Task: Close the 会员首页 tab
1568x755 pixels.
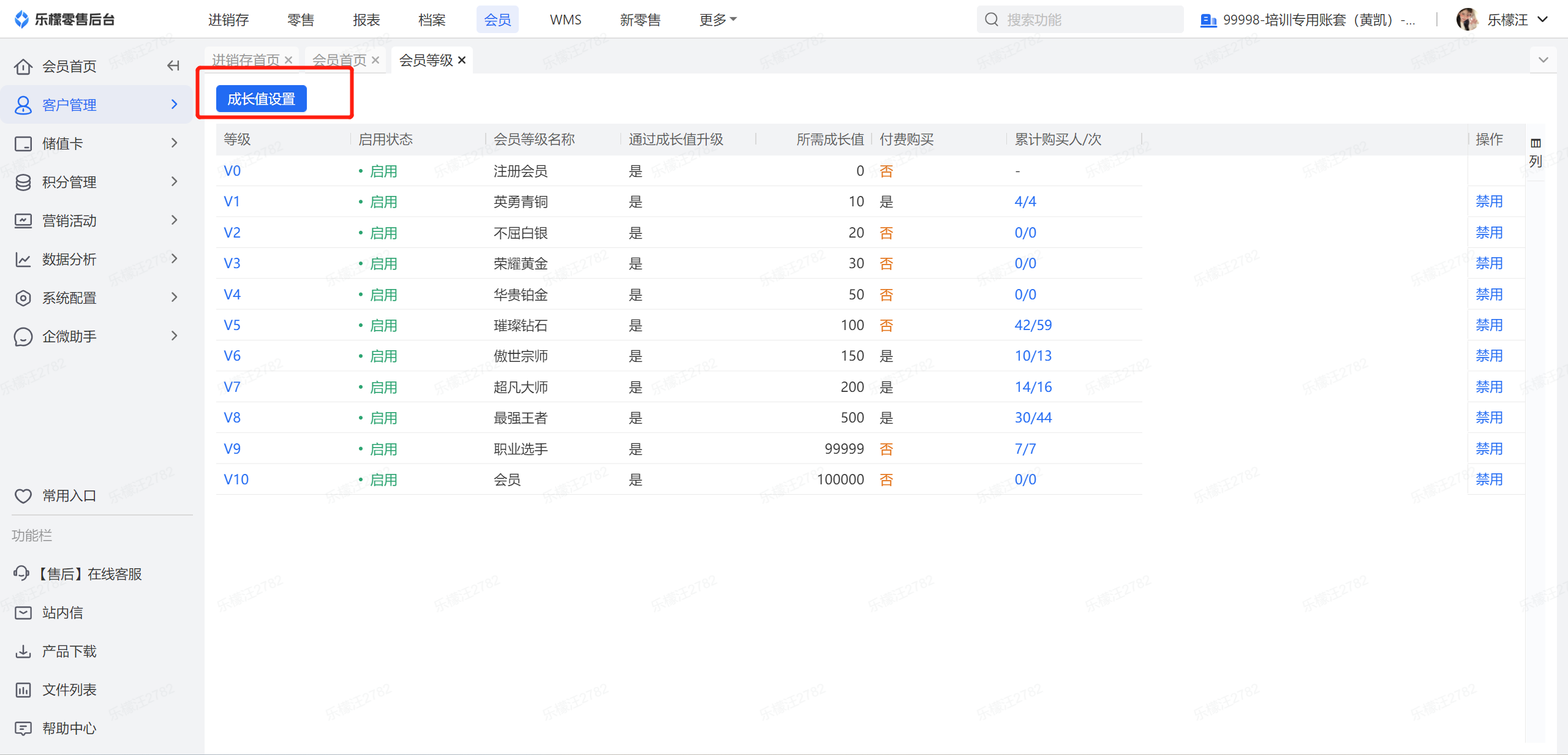Action: tap(375, 60)
